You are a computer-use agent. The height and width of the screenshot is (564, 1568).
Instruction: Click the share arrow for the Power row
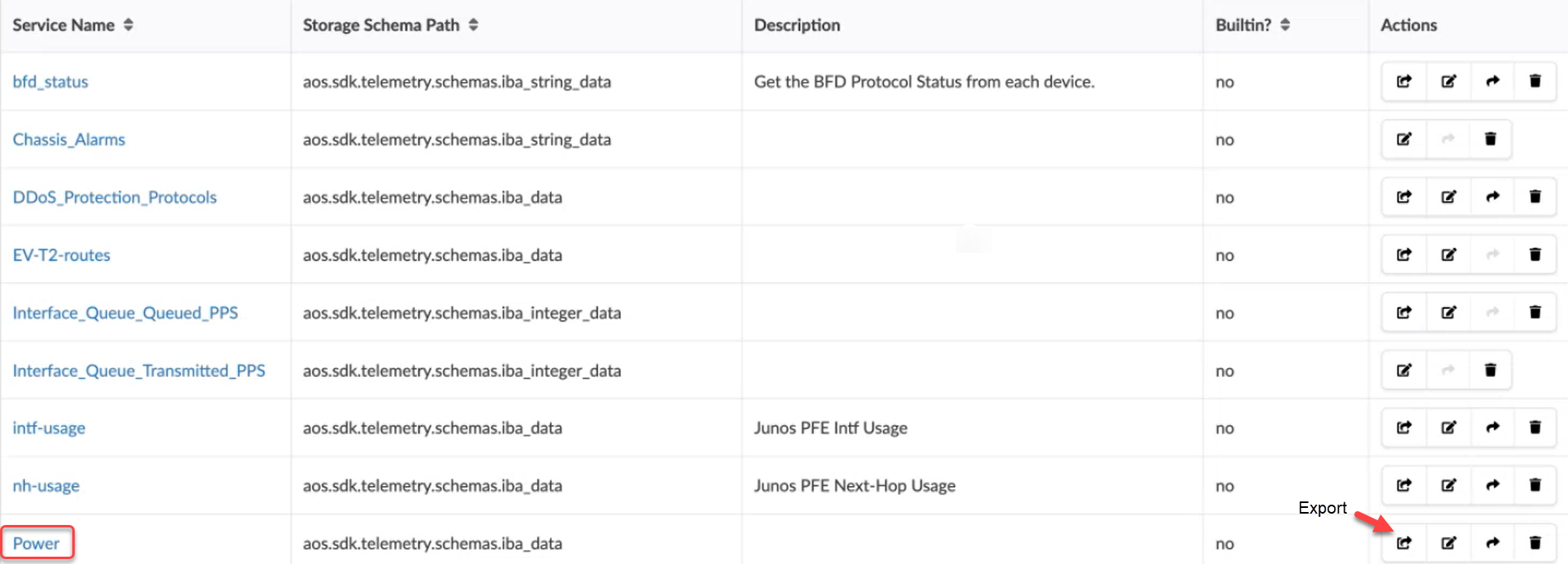(1492, 543)
